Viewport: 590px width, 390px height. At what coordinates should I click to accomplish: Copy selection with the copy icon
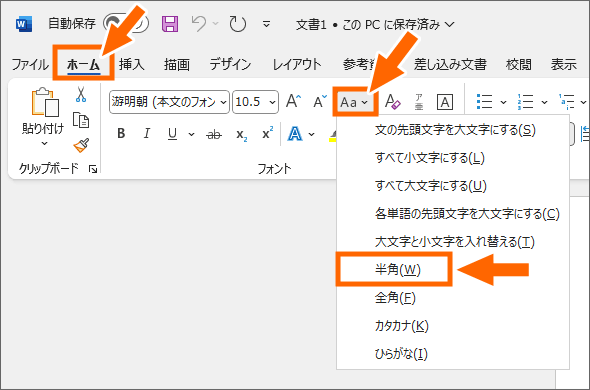(x=81, y=120)
